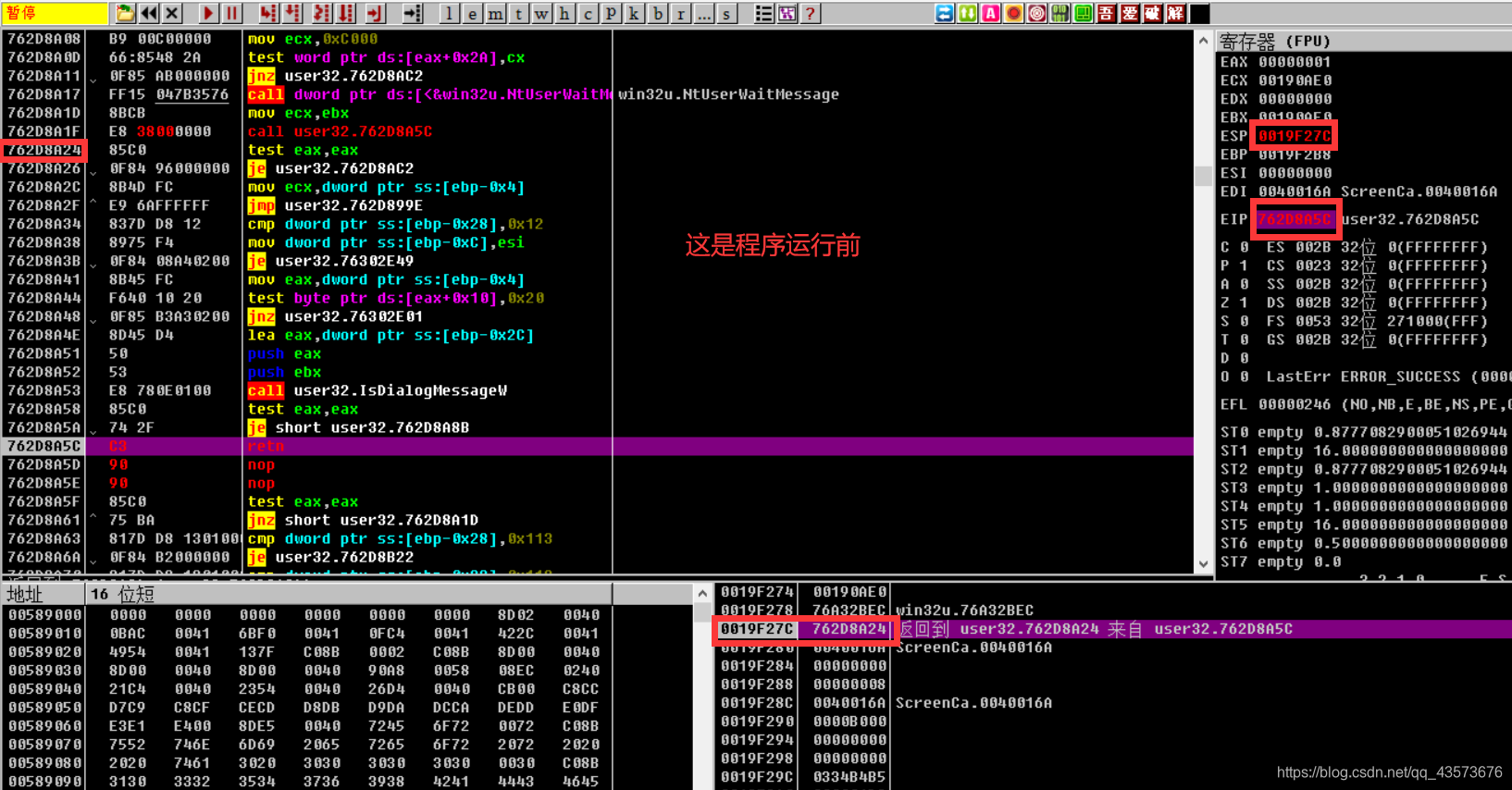Screen dimensions: 1512x790
Task: Click the green up-down arrows icon
Action: 967,13
